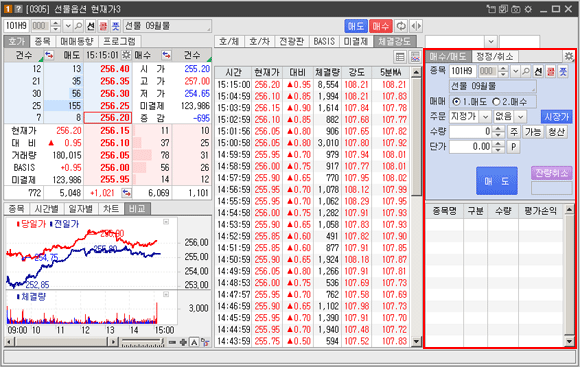Switch to the 매매동향 tab

pos(77,41)
